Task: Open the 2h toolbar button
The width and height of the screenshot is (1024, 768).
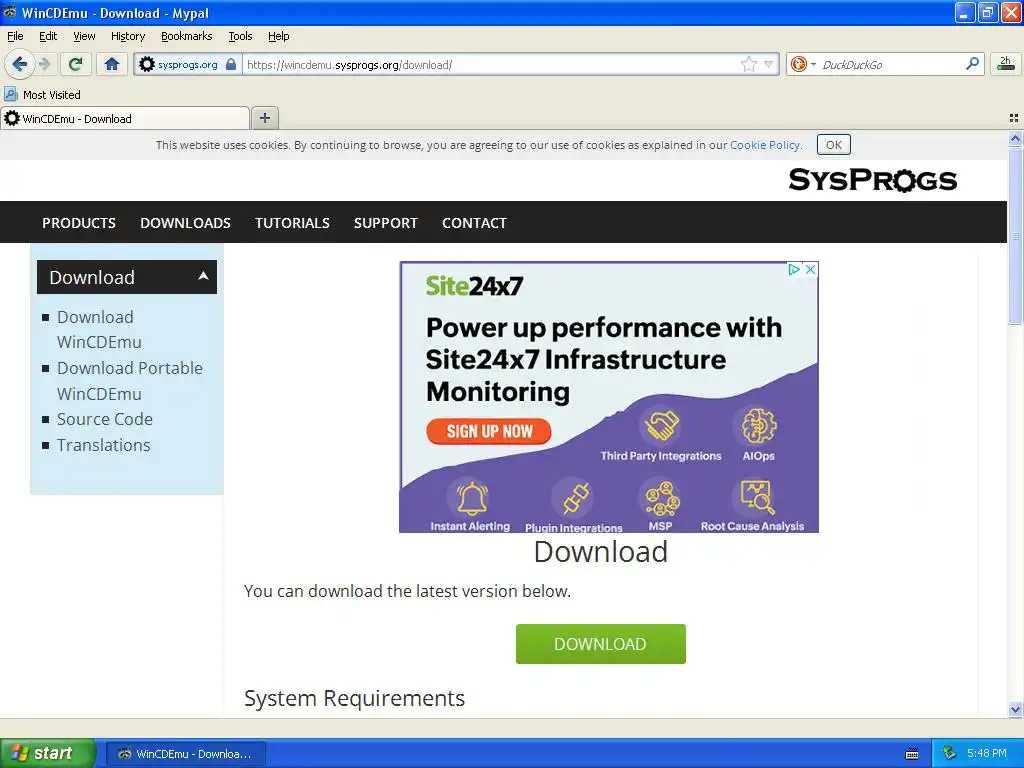Action: click(1006, 64)
